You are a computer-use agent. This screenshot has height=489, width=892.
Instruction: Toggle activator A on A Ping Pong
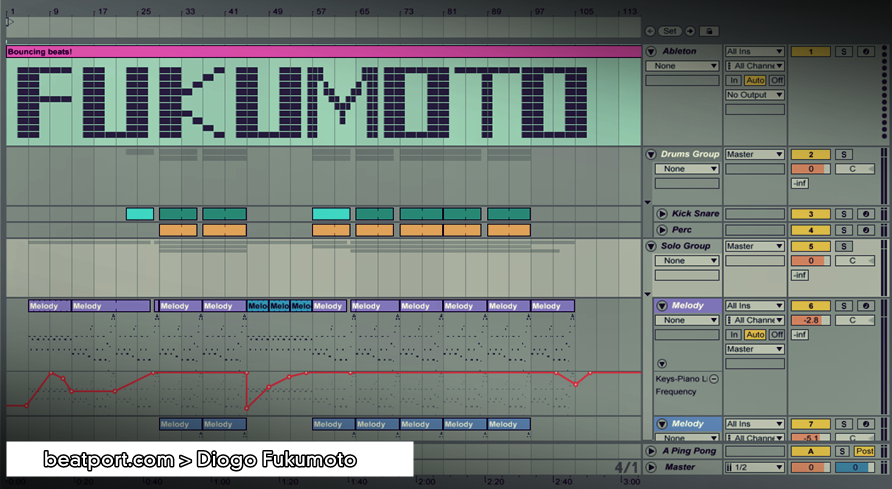point(811,451)
